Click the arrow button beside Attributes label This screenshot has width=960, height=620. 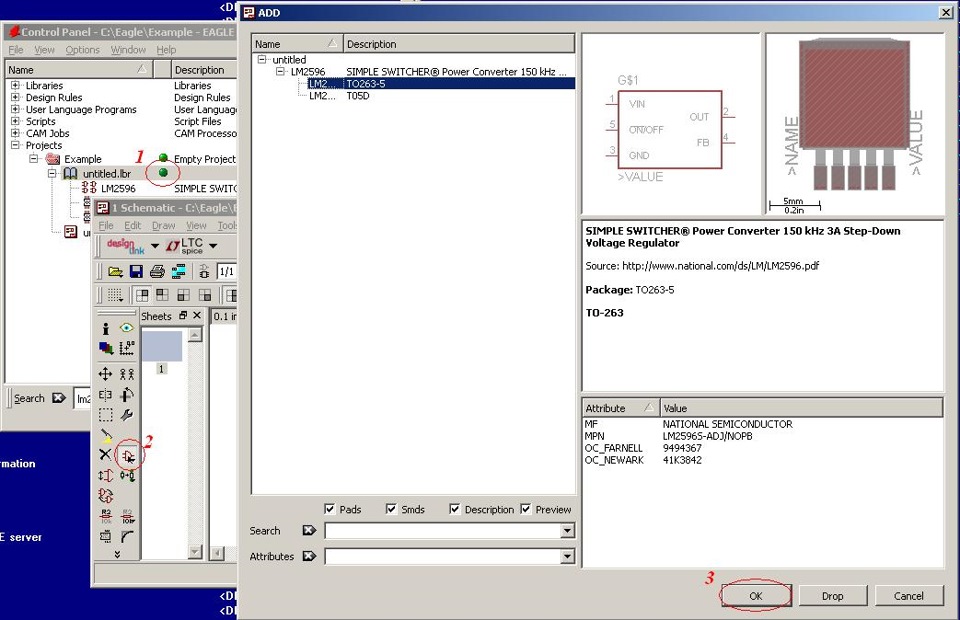[x=309, y=556]
